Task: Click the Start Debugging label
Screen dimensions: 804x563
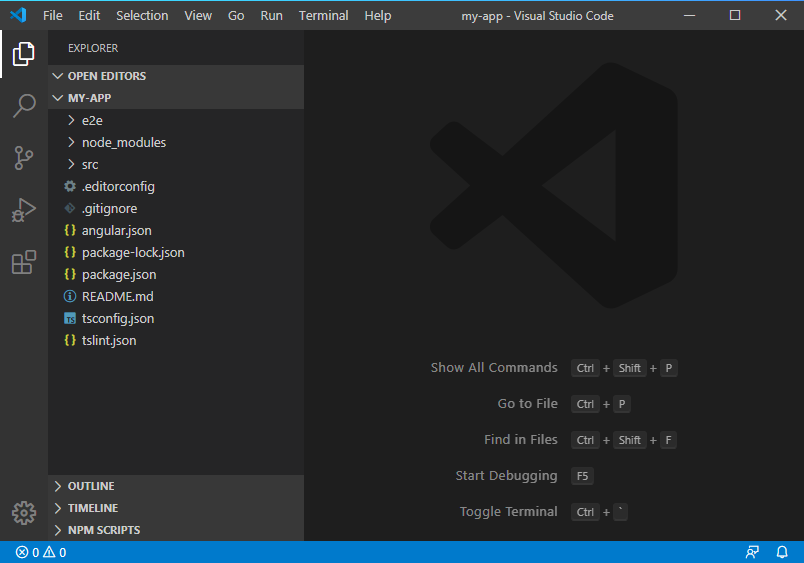Action: pyautogui.click(x=506, y=476)
